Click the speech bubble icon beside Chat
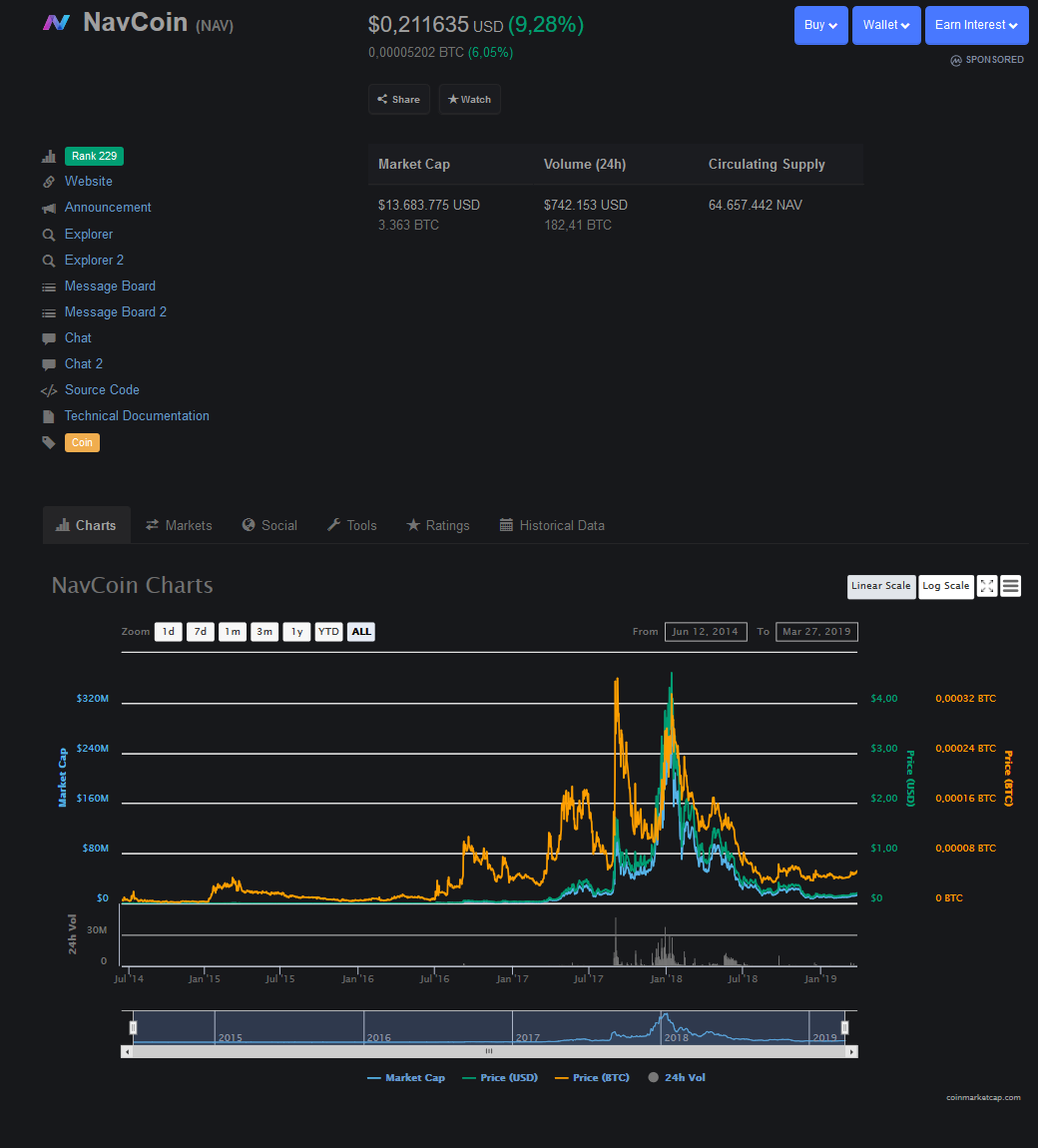The image size is (1038, 1148). click(x=49, y=338)
